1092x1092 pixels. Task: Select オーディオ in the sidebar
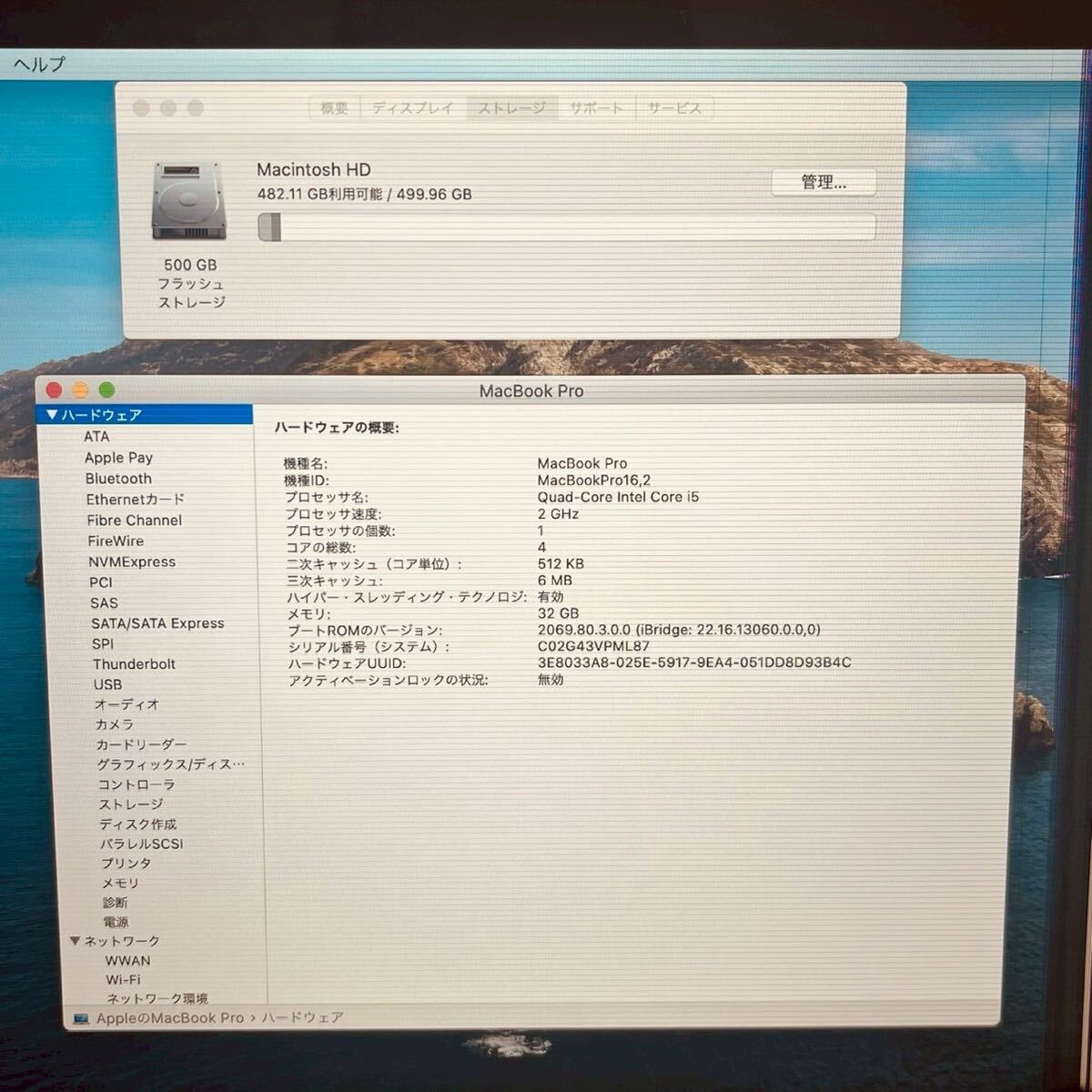click(127, 704)
